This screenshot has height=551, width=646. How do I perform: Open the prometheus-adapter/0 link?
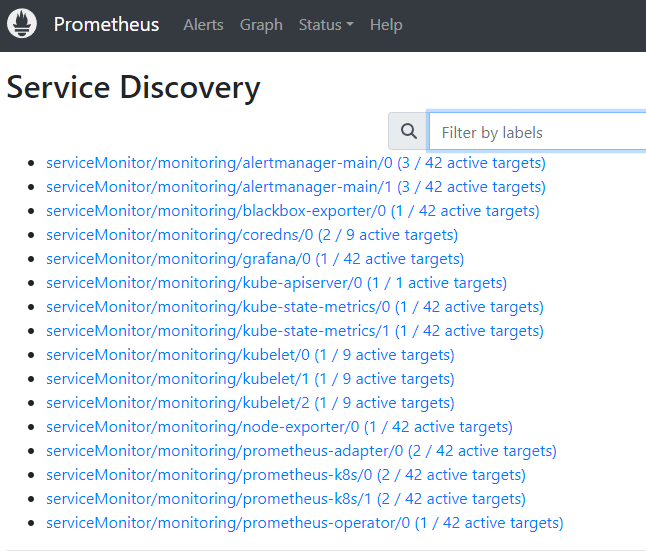point(301,451)
